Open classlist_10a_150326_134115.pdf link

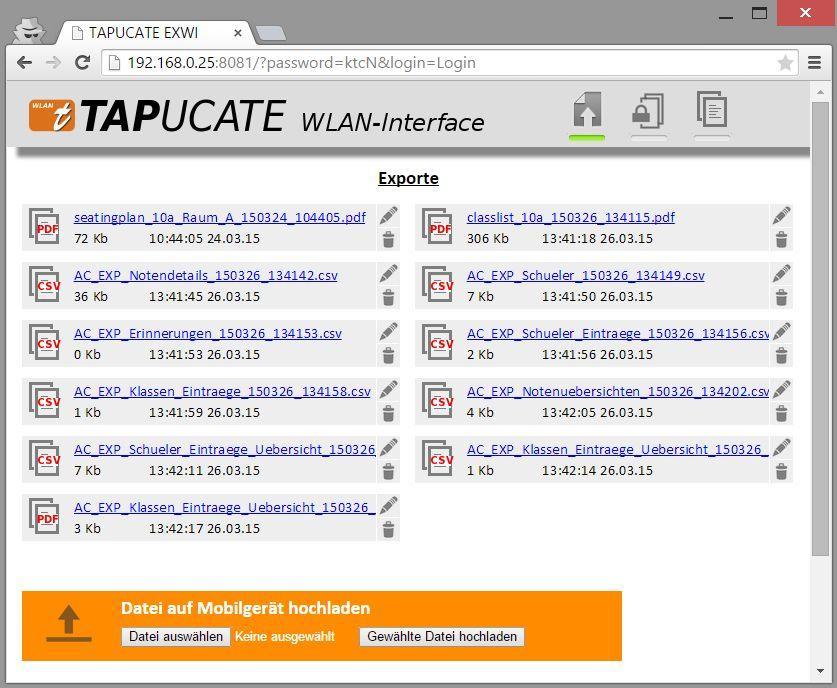coord(571,218)
